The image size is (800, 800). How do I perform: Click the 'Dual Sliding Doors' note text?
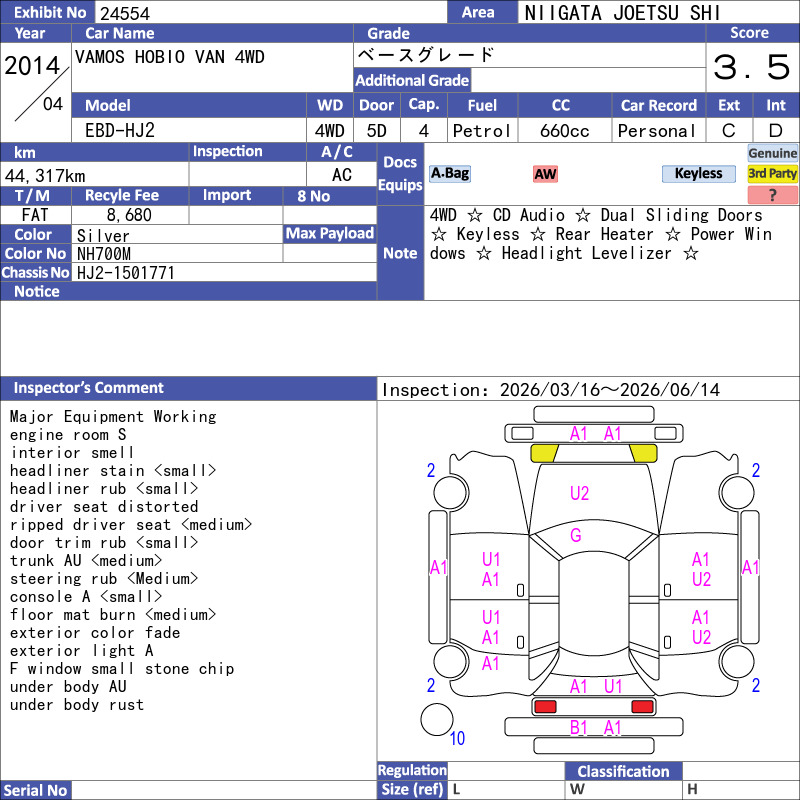click(x=681, y=215)
